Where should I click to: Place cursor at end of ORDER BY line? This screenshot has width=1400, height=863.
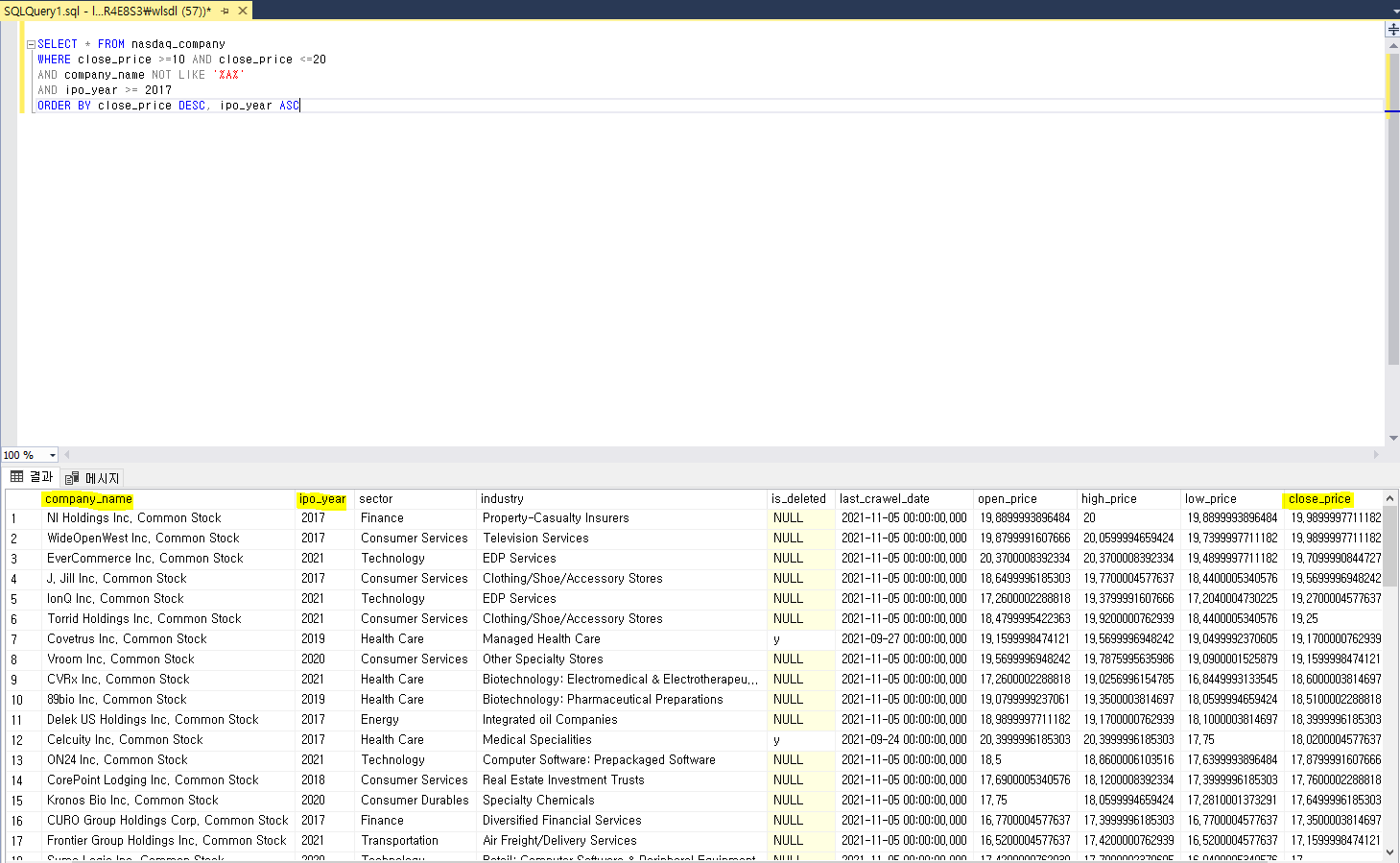pos(301,106)
